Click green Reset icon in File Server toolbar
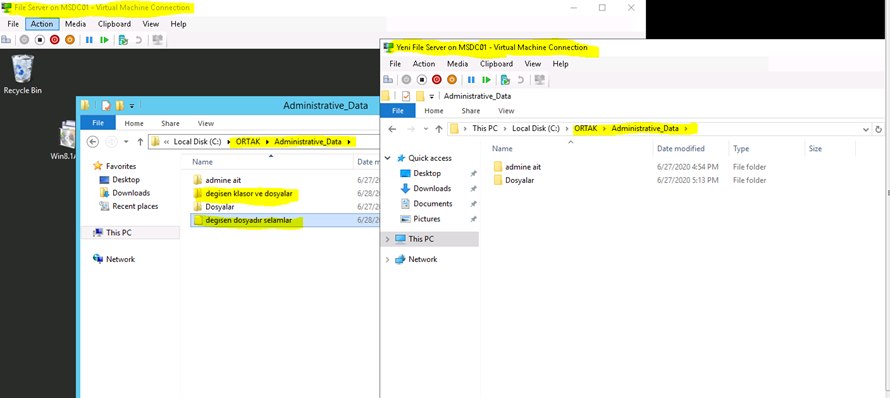890x398 pixels. tap(104, 40)
